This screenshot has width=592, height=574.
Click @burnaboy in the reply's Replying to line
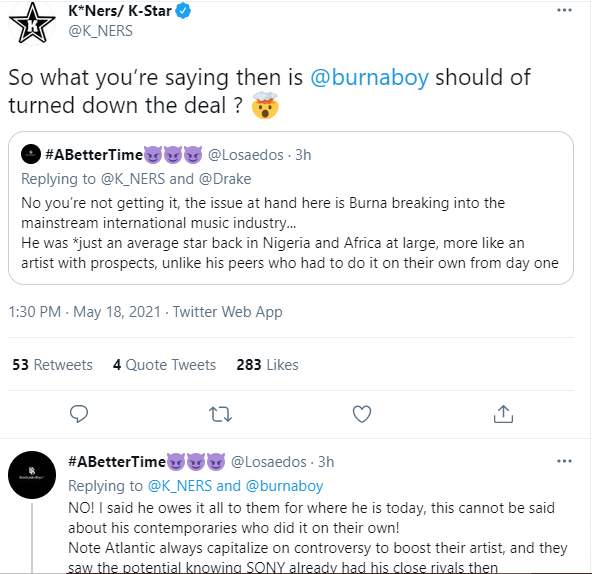point(284,486)
